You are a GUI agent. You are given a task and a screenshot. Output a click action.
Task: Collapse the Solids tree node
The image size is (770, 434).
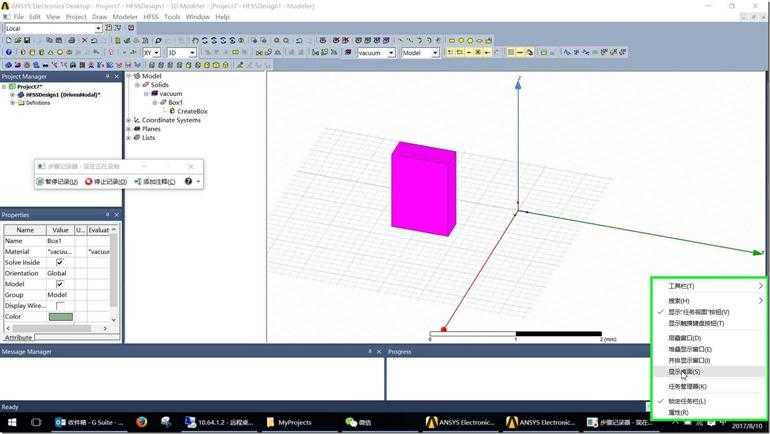[x=138, y=85]
